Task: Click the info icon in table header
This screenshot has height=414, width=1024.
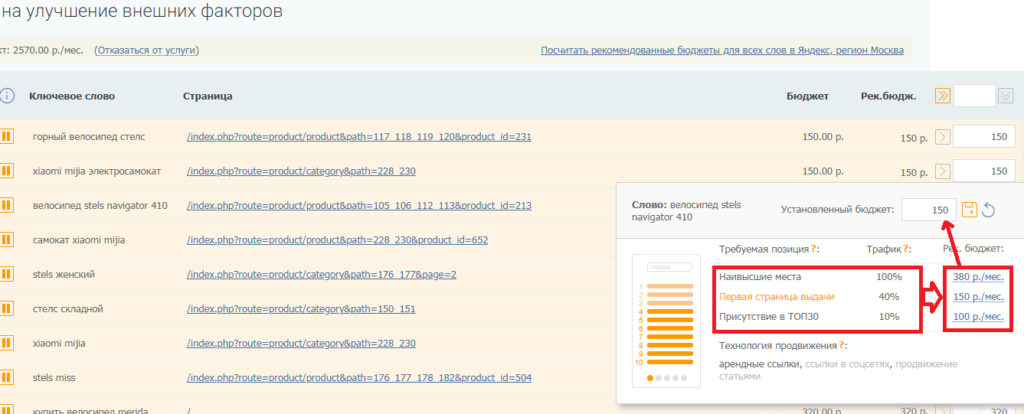Action: click(7, 96)
